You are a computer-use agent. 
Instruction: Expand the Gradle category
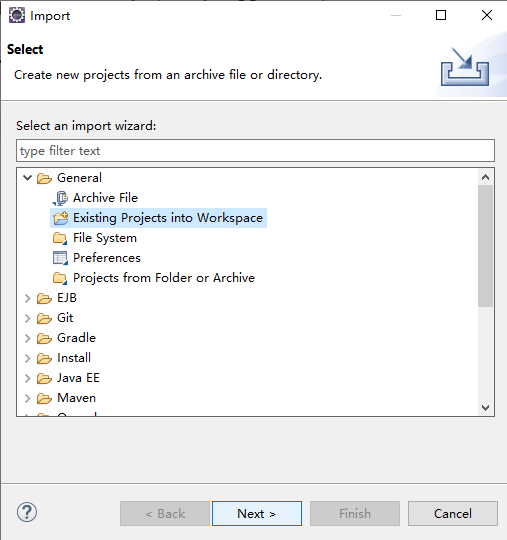28,338
